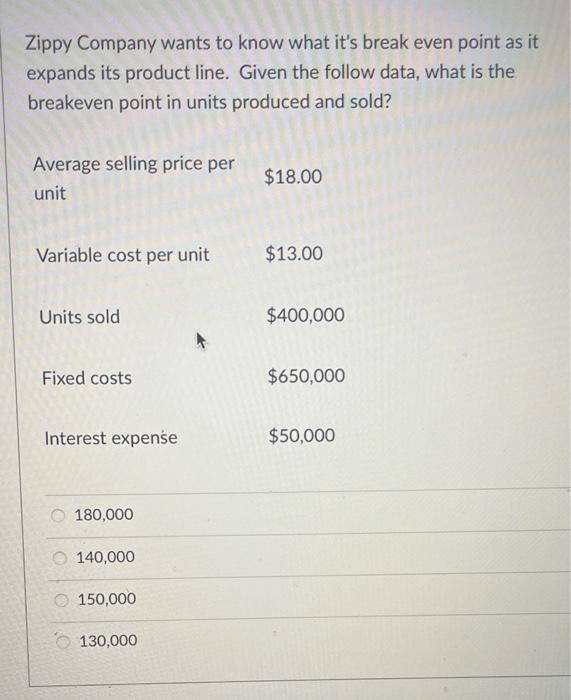
Task: Click the Units sold label
Action: pos(79,317)
